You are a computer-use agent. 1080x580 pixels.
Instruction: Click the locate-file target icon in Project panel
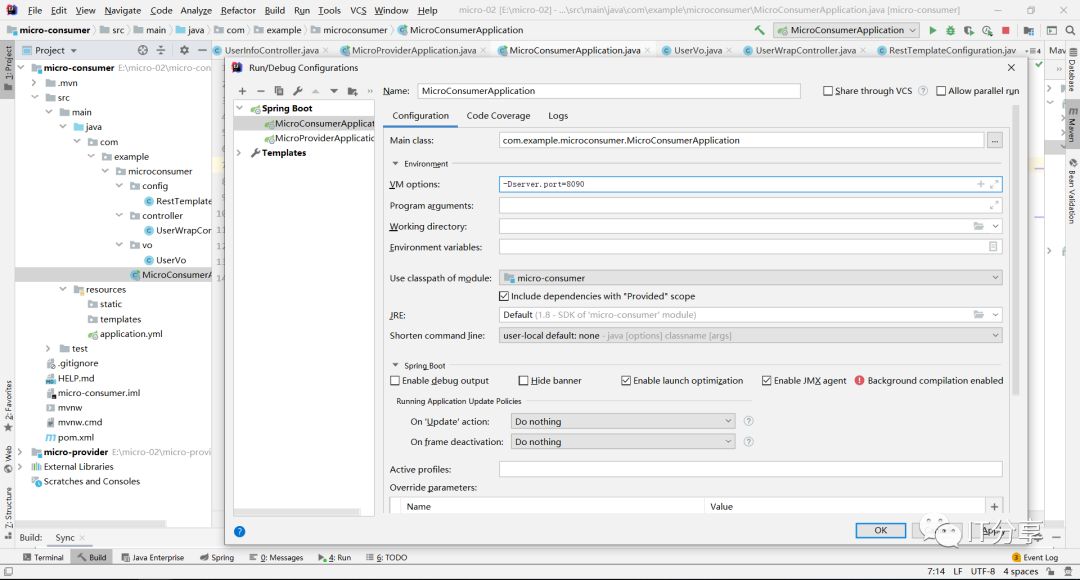click(x=143, y=50)
